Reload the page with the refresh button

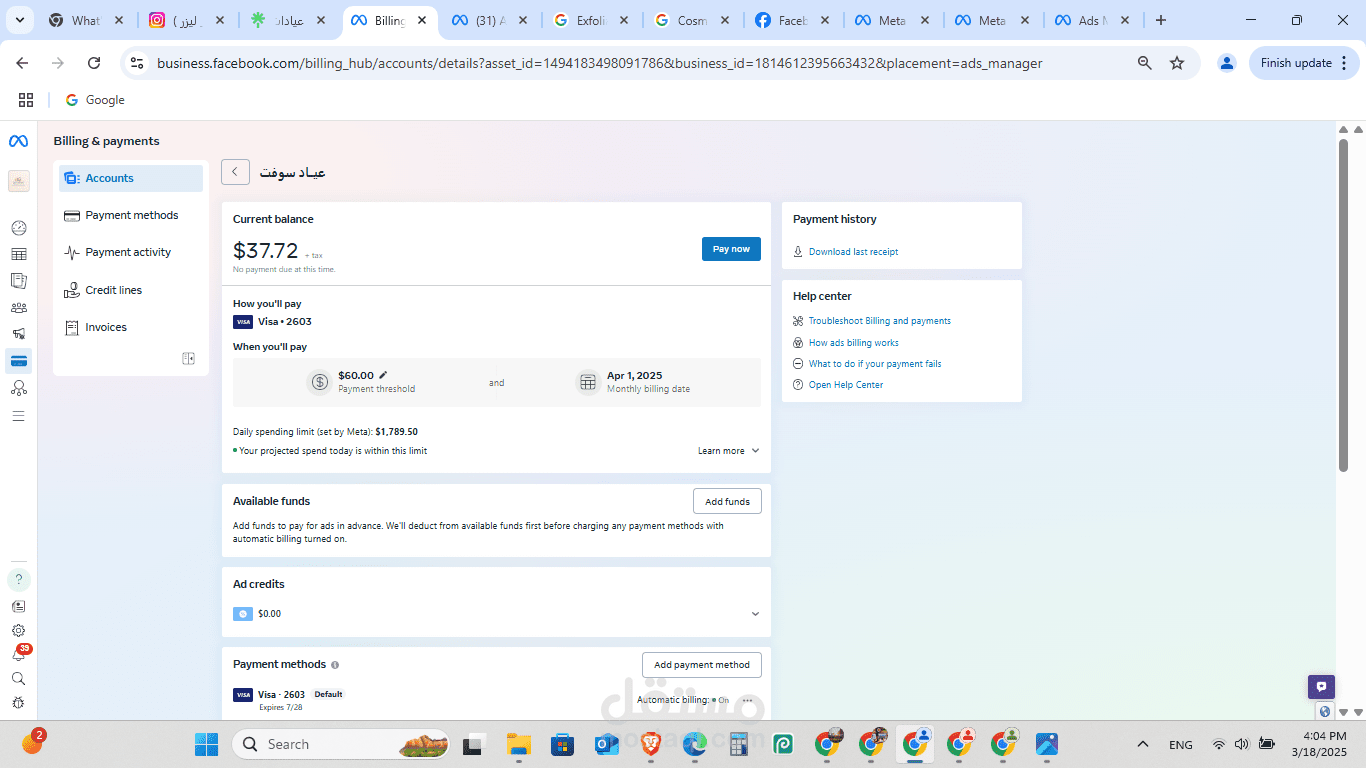(94, 63)
